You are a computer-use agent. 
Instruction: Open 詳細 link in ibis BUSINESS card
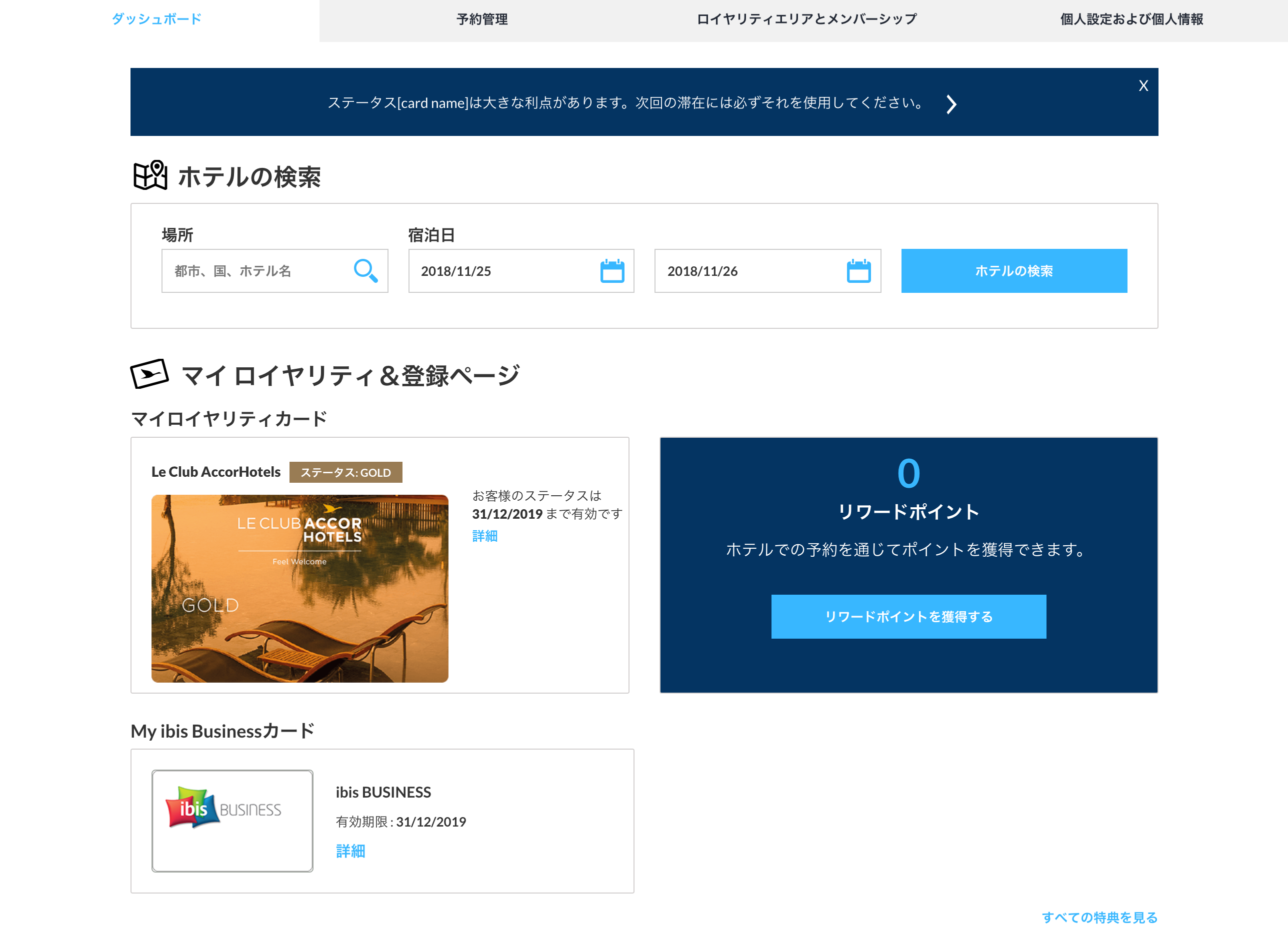click(350, 851)
